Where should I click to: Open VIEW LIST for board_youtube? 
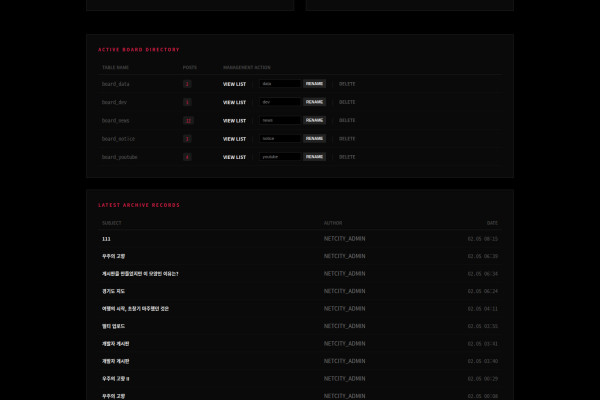tap(234, 157)
